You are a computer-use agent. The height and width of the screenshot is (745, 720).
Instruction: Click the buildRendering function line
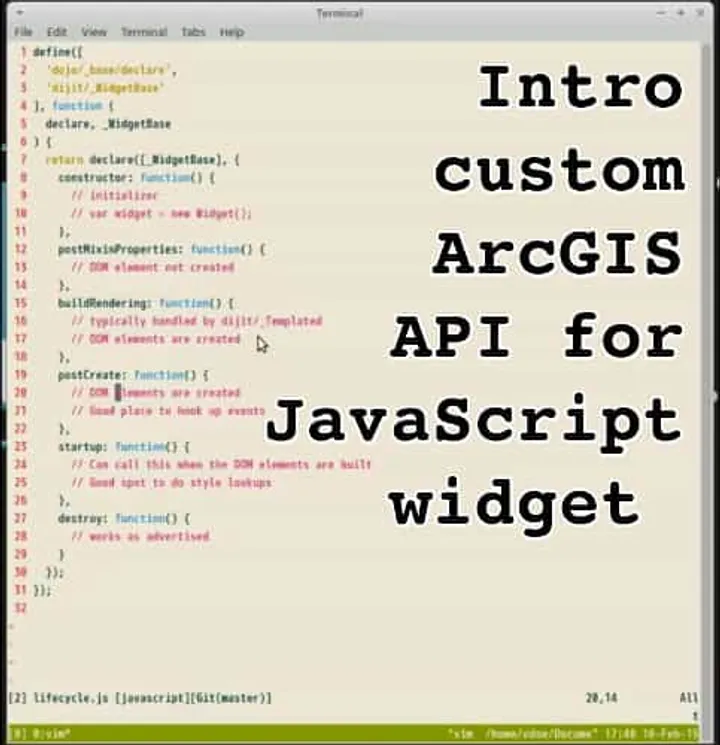click(146, 303)
